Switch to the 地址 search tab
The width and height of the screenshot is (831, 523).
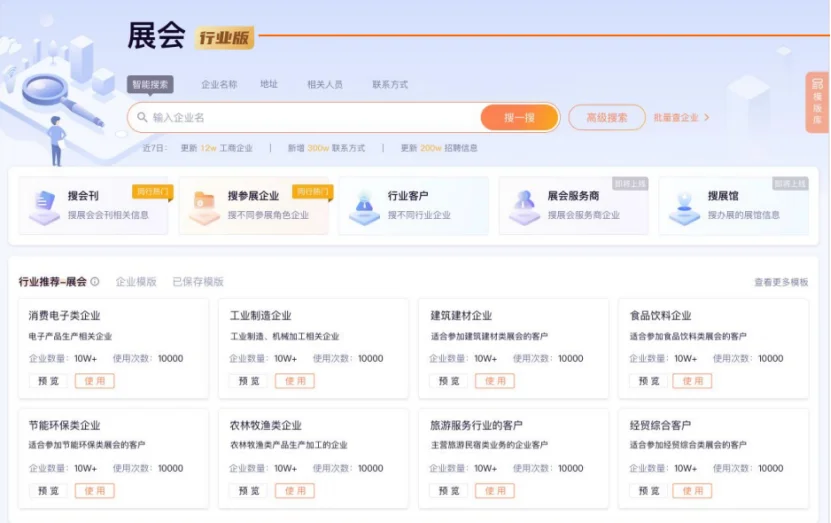(x=269, y=84)
